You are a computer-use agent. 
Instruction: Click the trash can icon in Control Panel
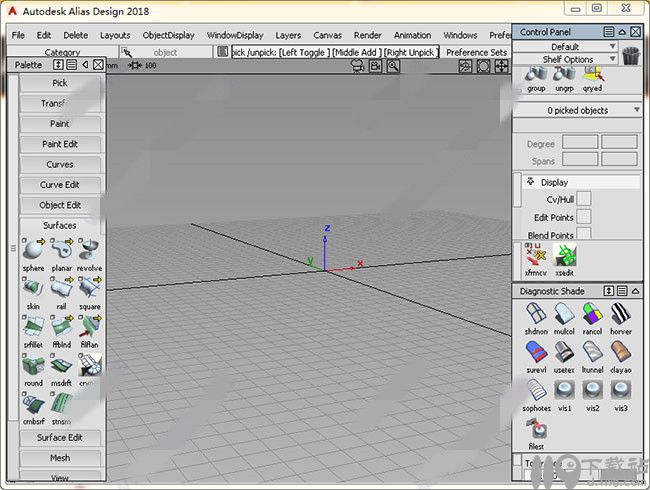tap(631, 56)
